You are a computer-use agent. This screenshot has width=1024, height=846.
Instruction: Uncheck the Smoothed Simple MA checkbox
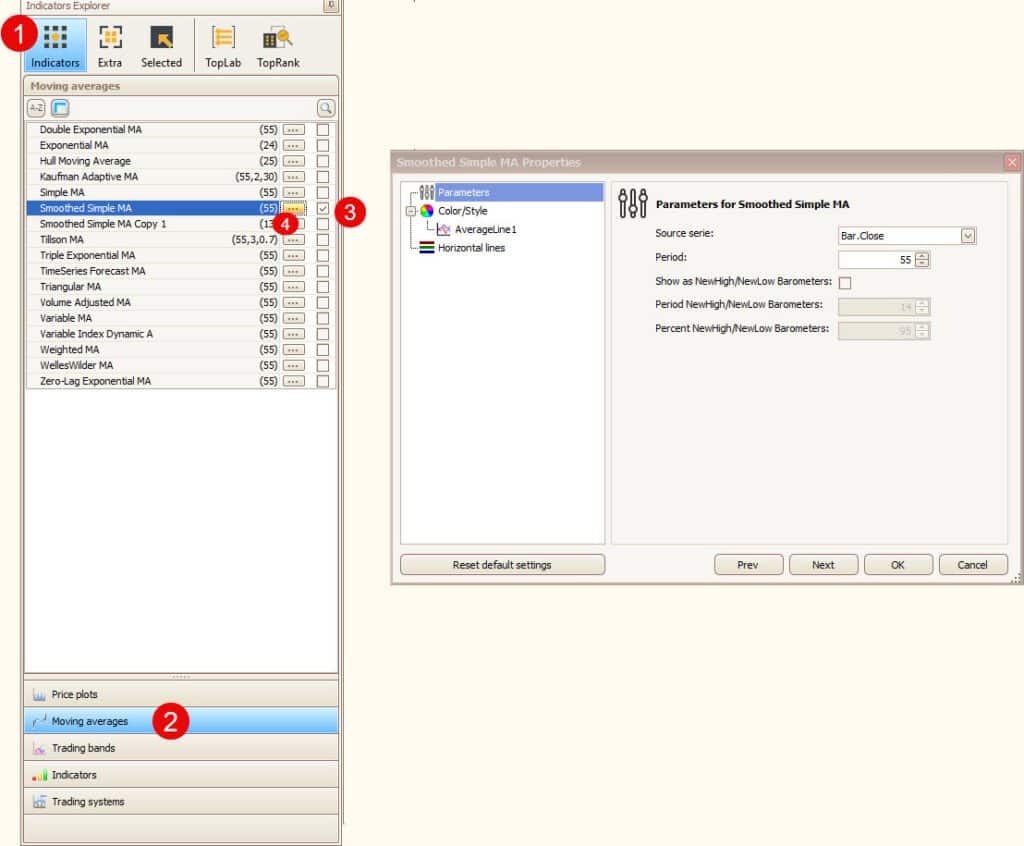click(322, 208)
